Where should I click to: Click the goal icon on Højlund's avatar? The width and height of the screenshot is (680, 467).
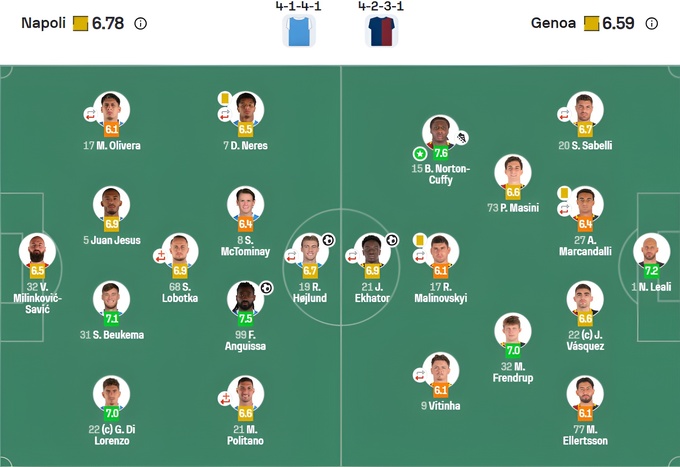click(x=327, y=240)
